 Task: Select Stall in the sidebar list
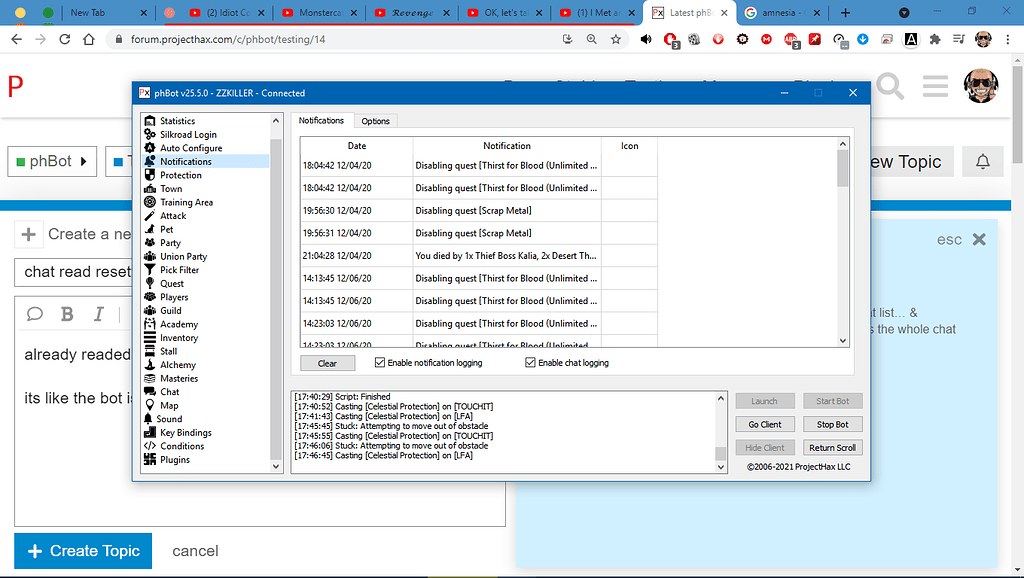tap(168, 351)
